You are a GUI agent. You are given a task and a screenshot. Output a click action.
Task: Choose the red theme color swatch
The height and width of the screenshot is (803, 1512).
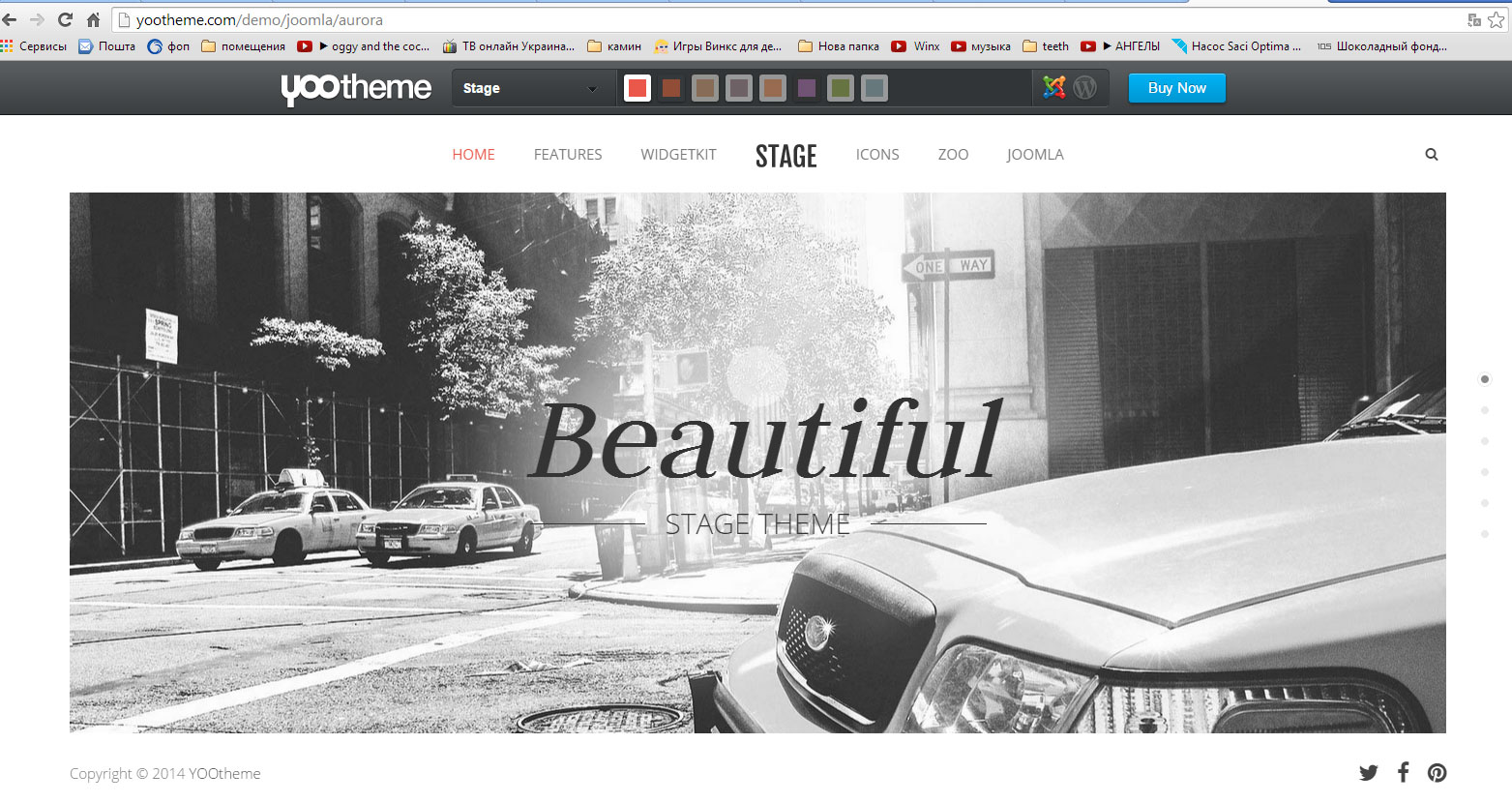click(x=637, y=88)
